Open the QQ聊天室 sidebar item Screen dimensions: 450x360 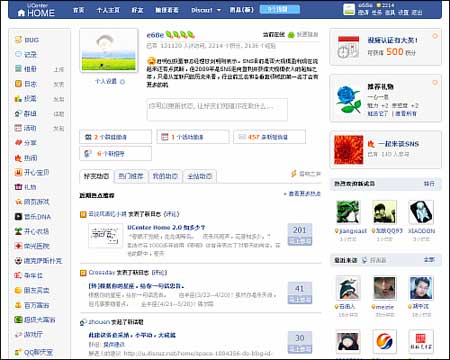34,352
